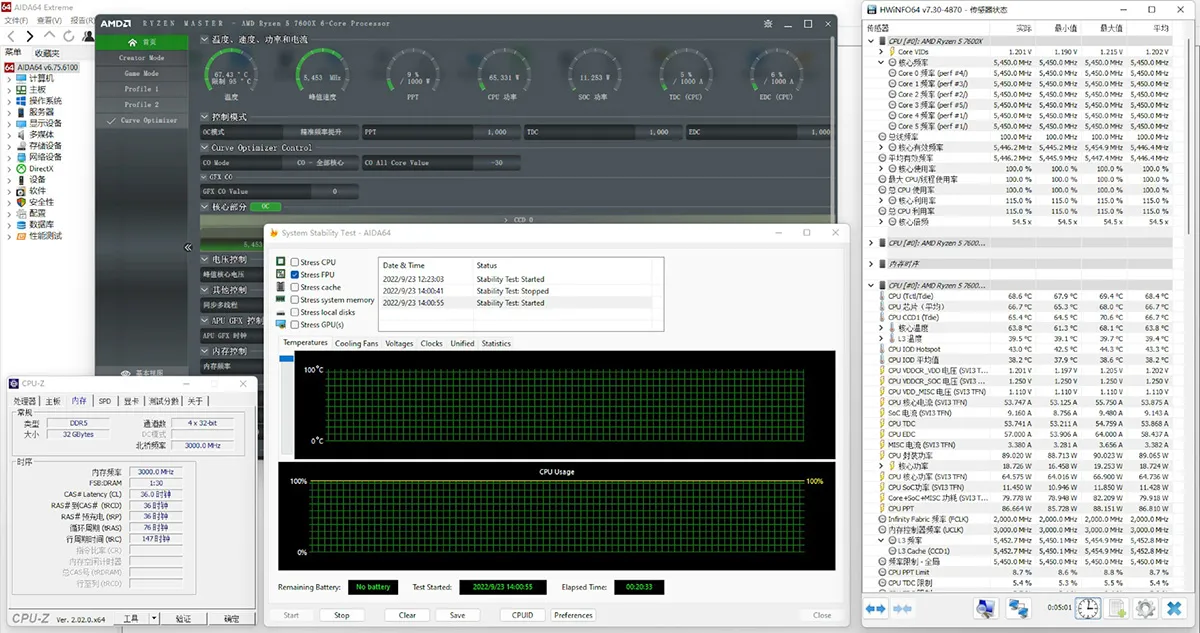Click GFX CO Value field
This screenshot has width=1200, height=633.
[279, 191]
